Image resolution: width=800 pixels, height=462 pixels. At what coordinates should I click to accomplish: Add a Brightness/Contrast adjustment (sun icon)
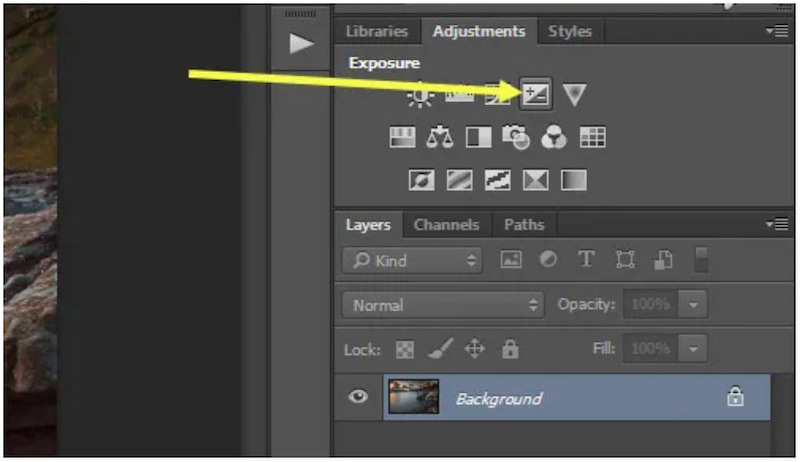[x=420, y=95]
